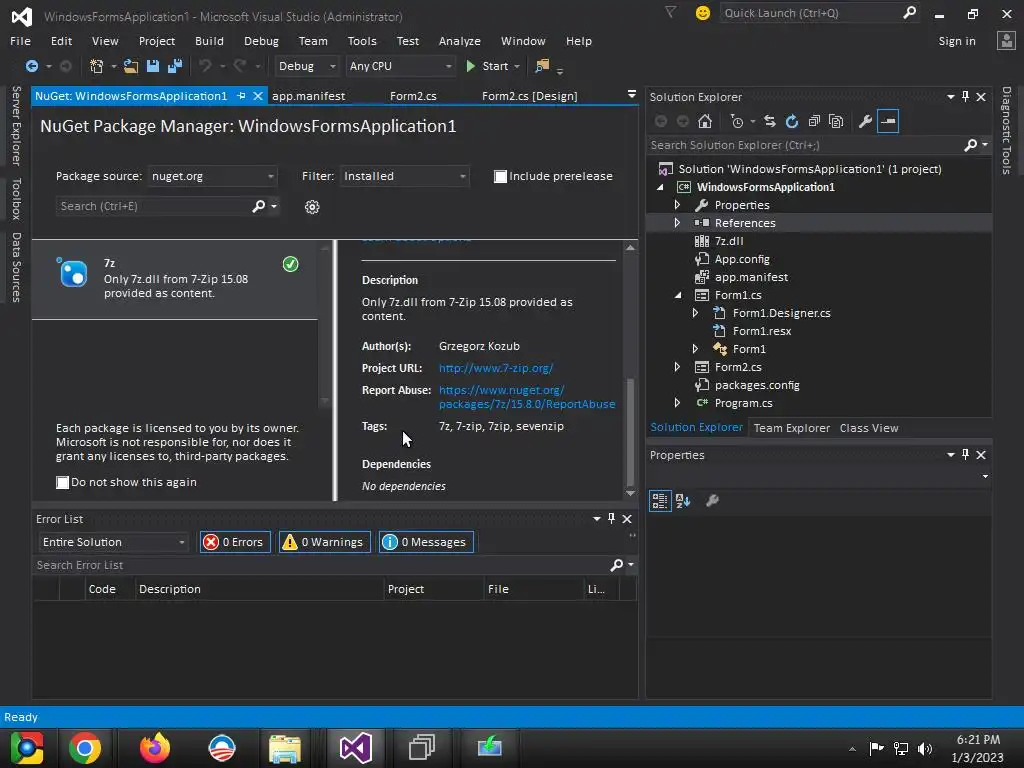Click Solution Explorer Properties wrench icon
This screenshot has height=768, width=1024.
coord(865,121)
